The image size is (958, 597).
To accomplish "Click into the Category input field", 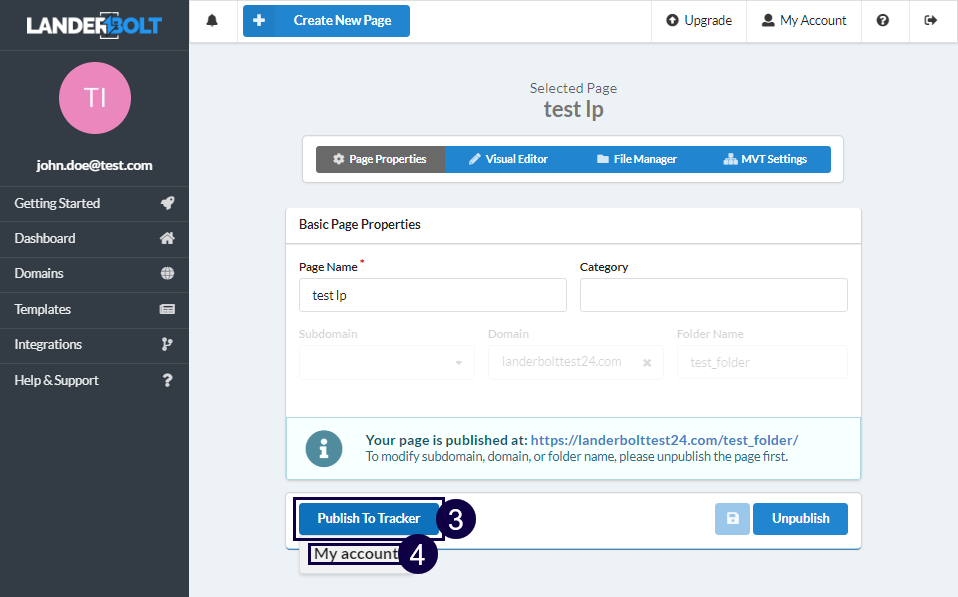I will pos(713,295).
